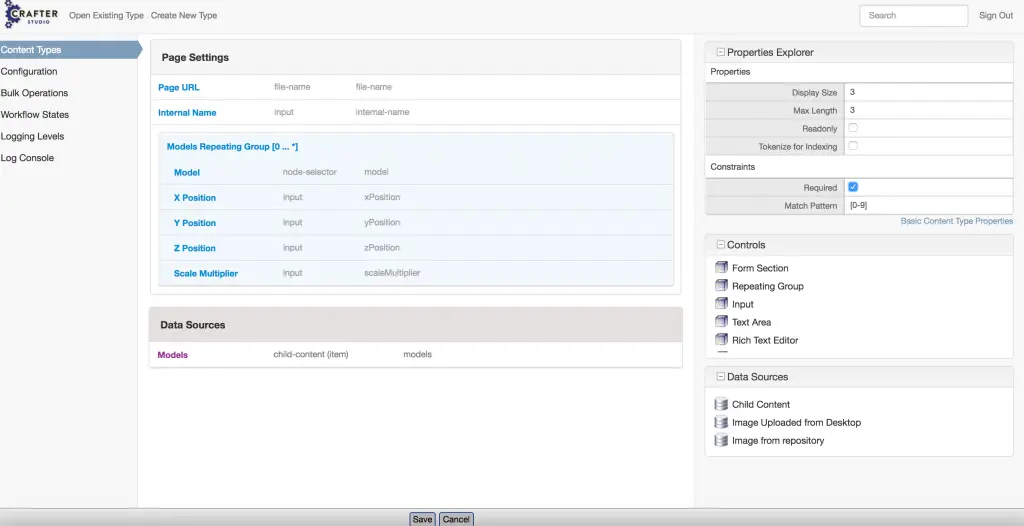Screen dimensions: 1024x526
Task: Collapse the Data Sources panel
Action: coord(720,377)
